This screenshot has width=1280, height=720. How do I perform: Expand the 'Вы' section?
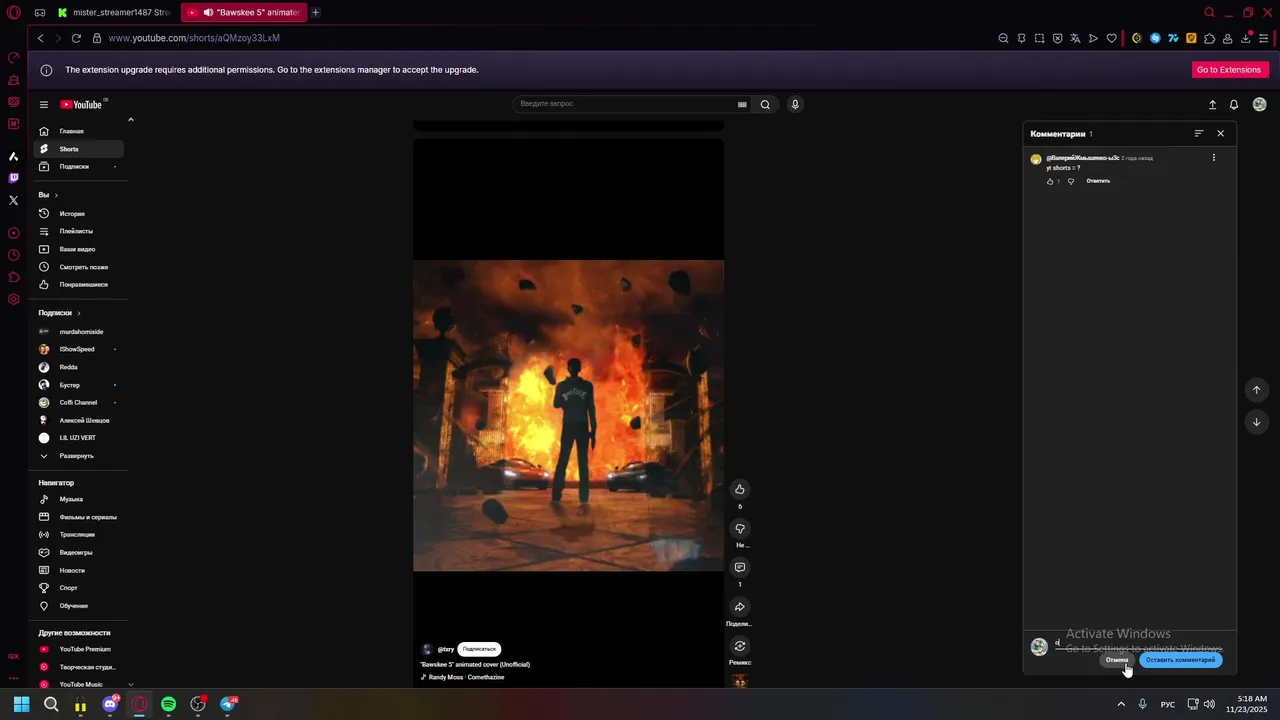tap(48, 195)
